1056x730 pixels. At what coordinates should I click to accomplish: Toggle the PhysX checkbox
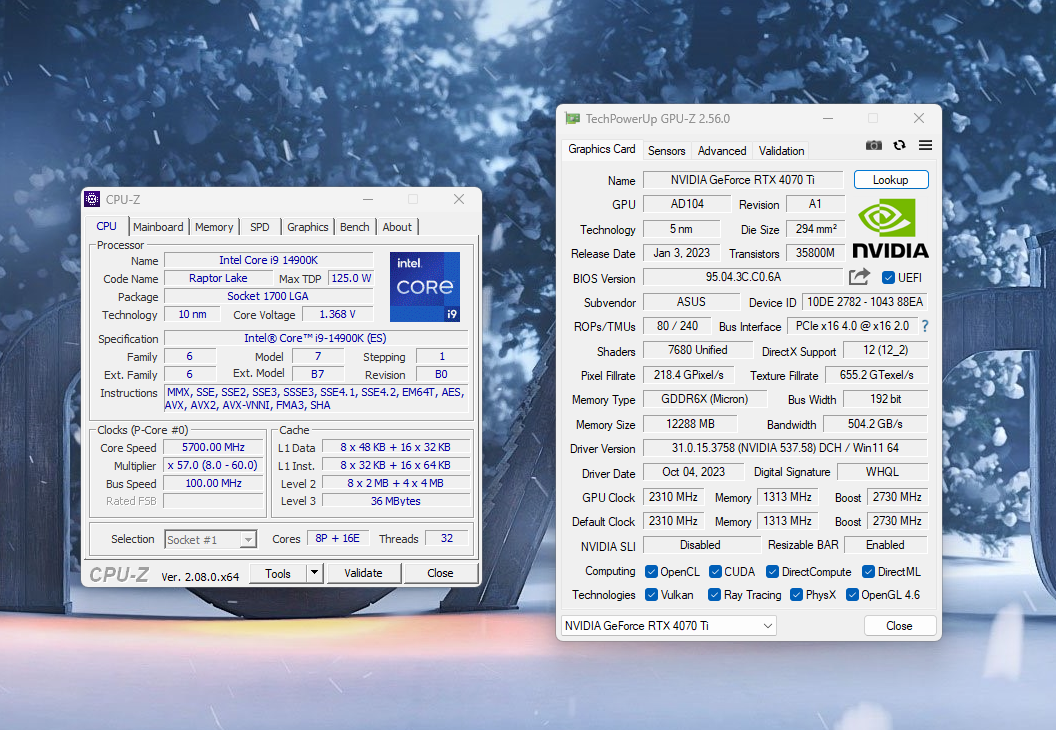coord(797,595)
